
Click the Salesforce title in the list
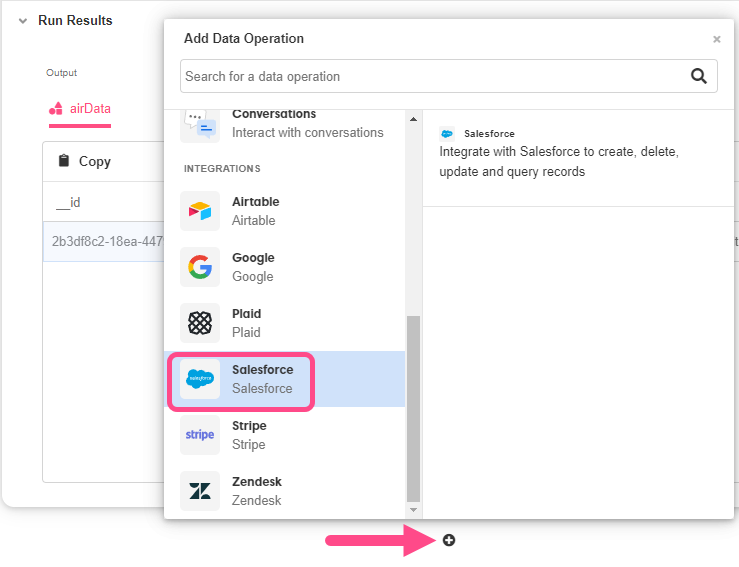[x=263, y=370]
